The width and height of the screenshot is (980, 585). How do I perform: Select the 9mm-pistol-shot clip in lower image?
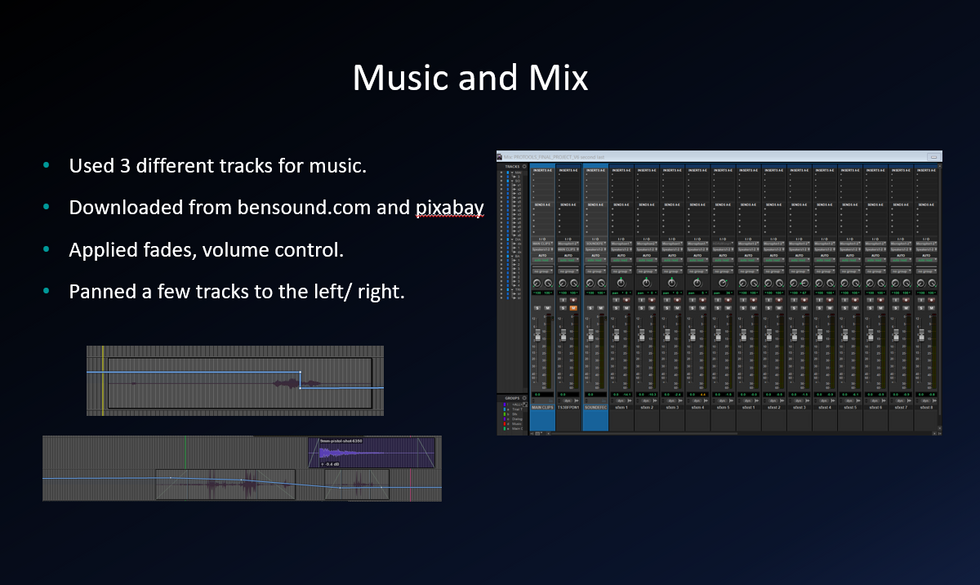click(371, 452)
